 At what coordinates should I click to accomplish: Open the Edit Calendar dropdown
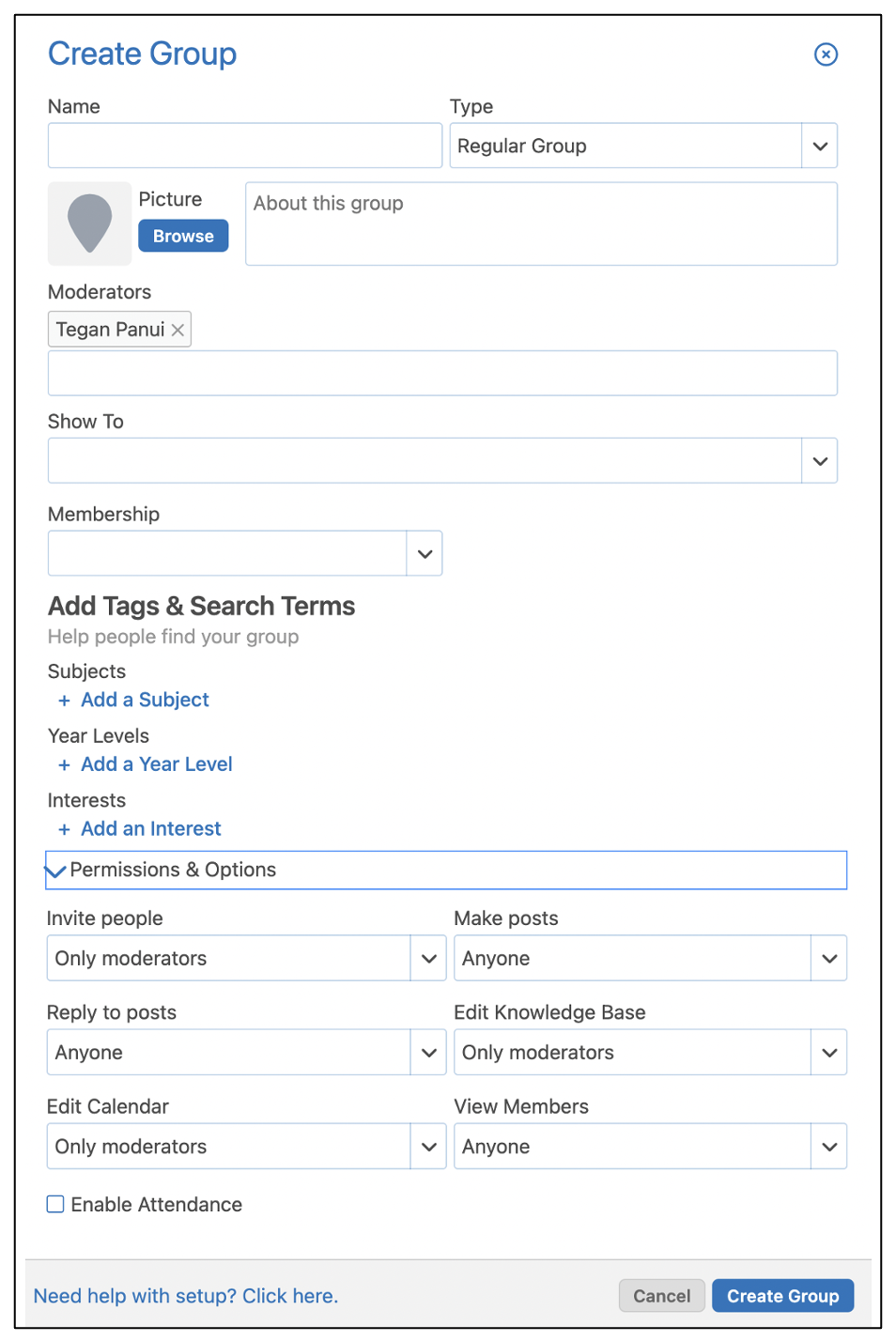click(428, 1146)
